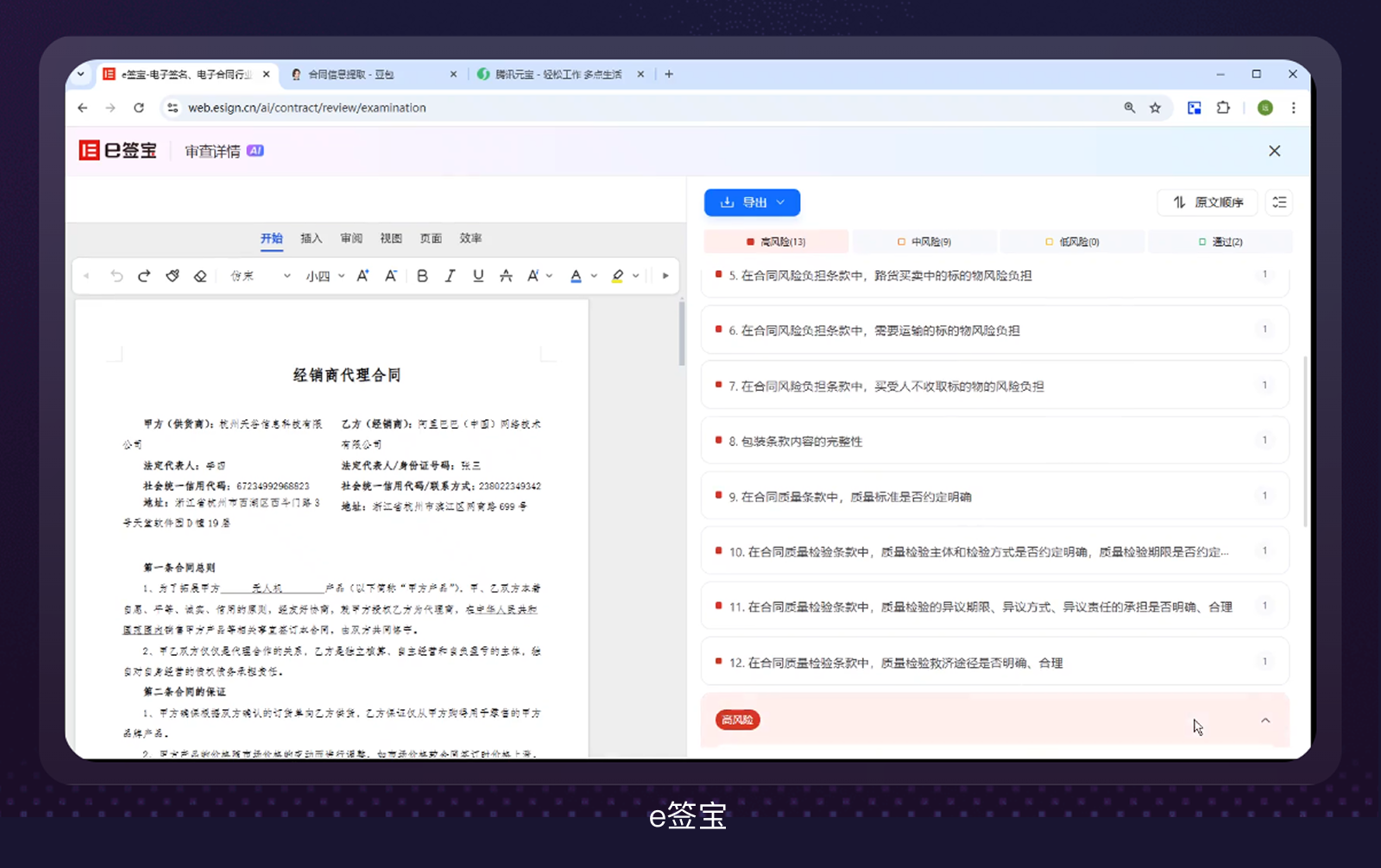Select the format painter tool in the editor toolbar
Image resolution: width=1381 pixels, height=868 pixels.
[x=173, y=275]
